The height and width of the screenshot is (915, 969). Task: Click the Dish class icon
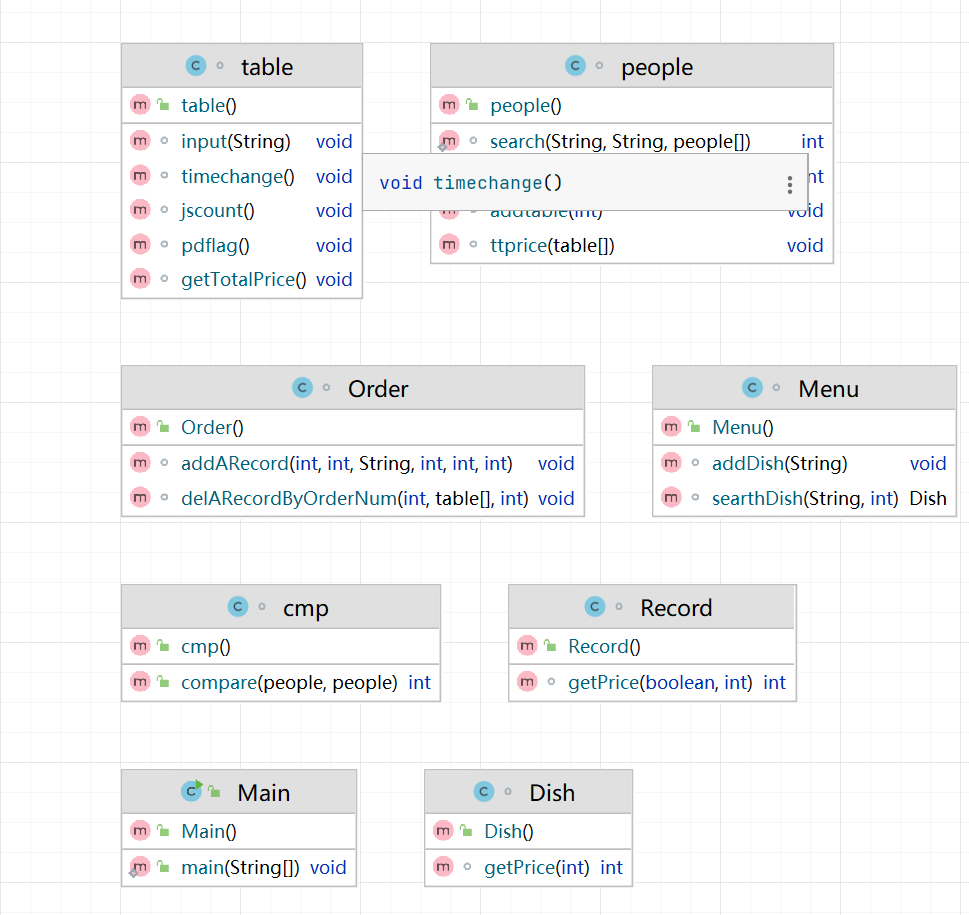coord(484,792)
